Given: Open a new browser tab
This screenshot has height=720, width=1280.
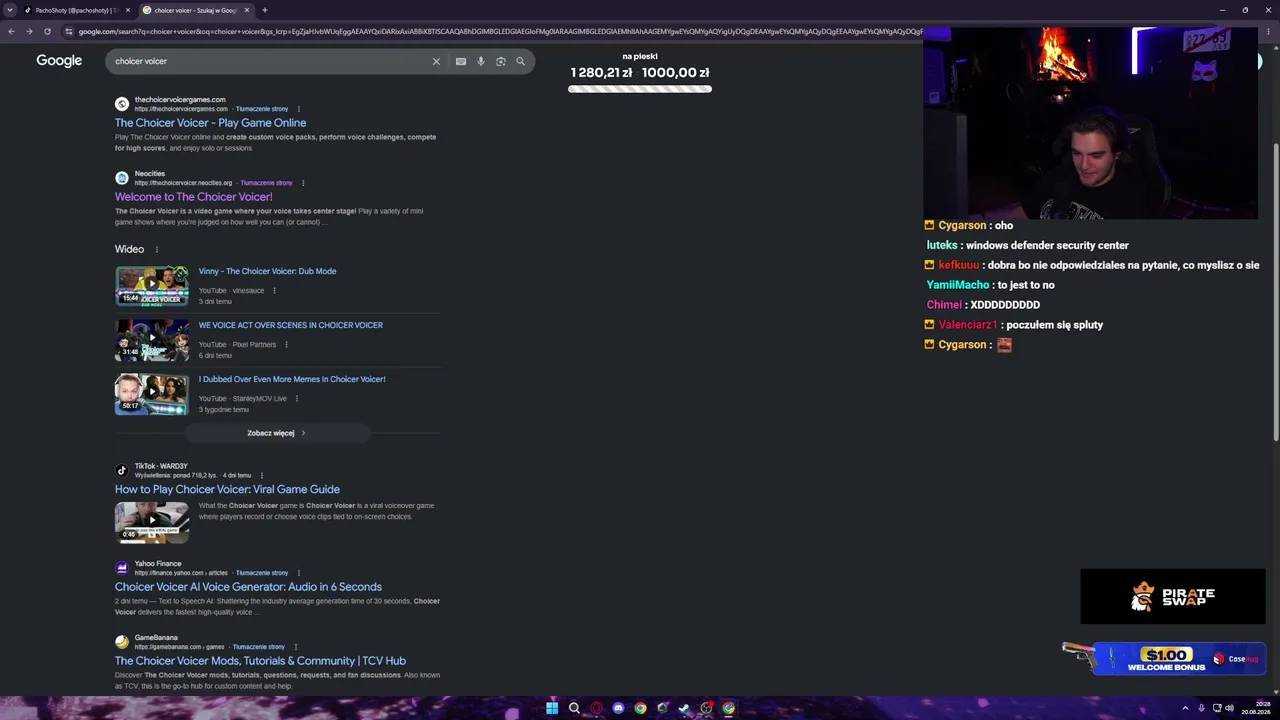Looking at the screenshot, I should click(x=264, y=10).
